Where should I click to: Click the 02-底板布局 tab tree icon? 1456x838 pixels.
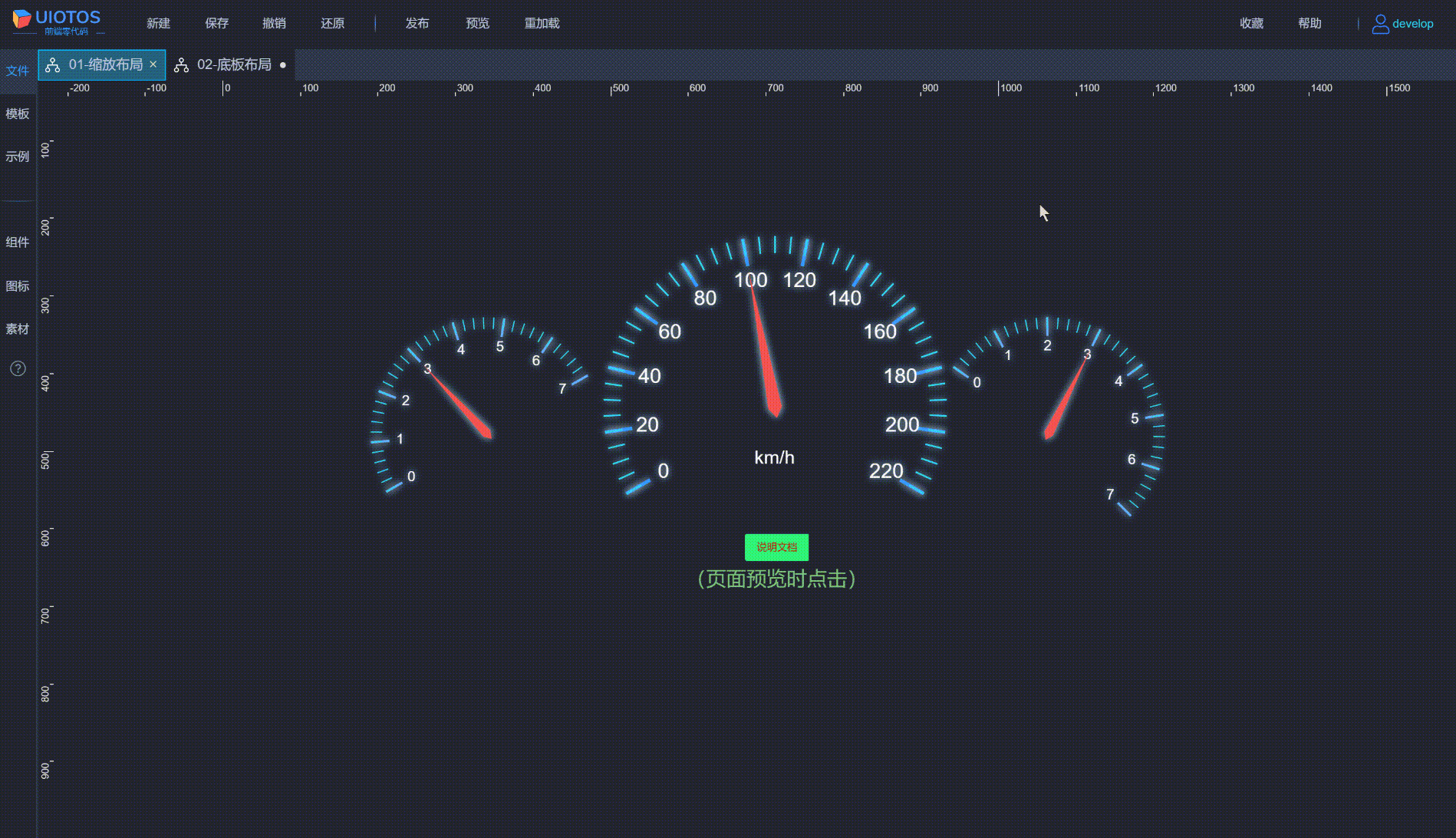pyautogui.click(x=181, y=65)
